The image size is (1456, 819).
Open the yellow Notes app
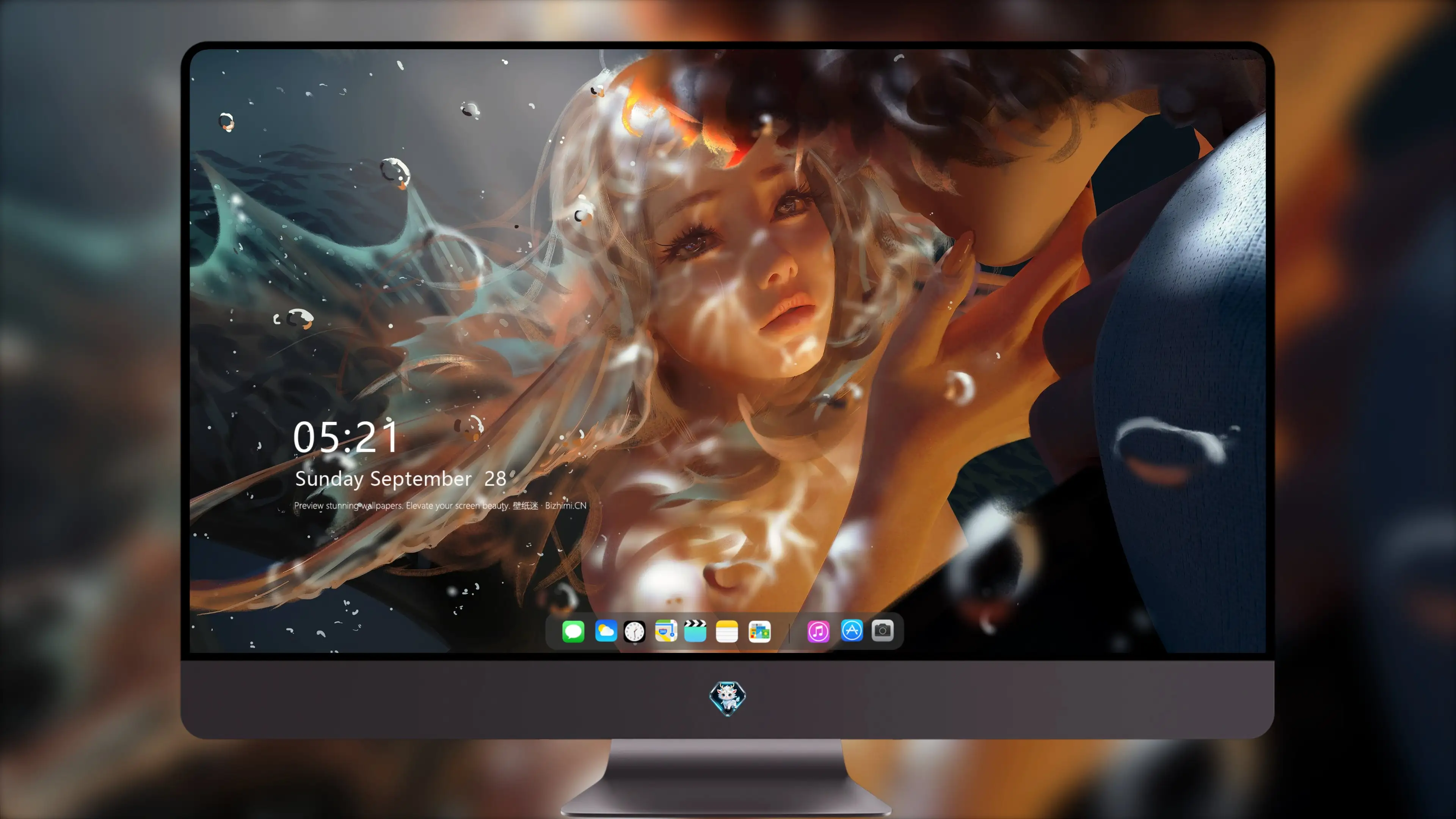pos(727,631)
